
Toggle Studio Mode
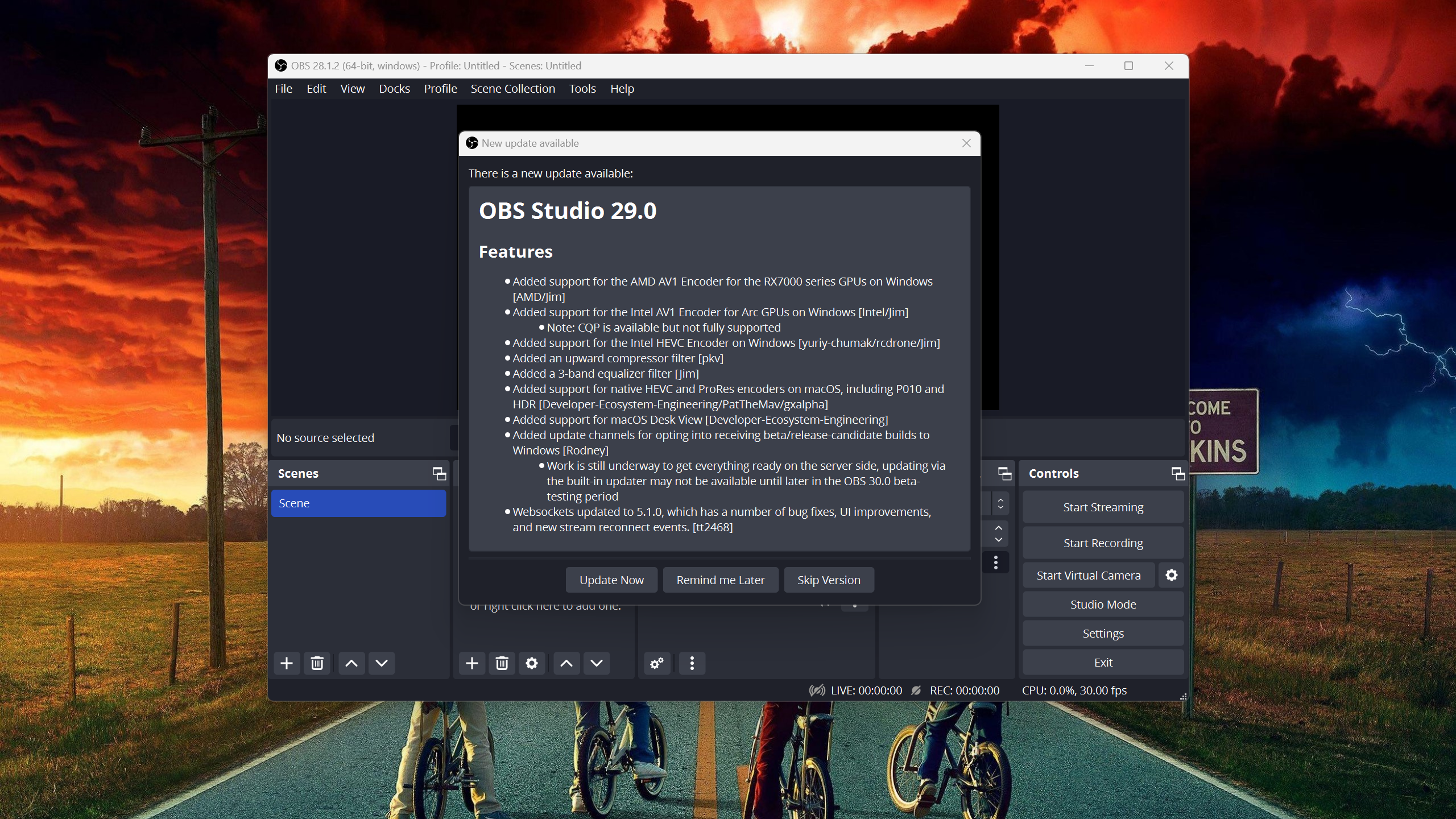(x=1103, y=604)
